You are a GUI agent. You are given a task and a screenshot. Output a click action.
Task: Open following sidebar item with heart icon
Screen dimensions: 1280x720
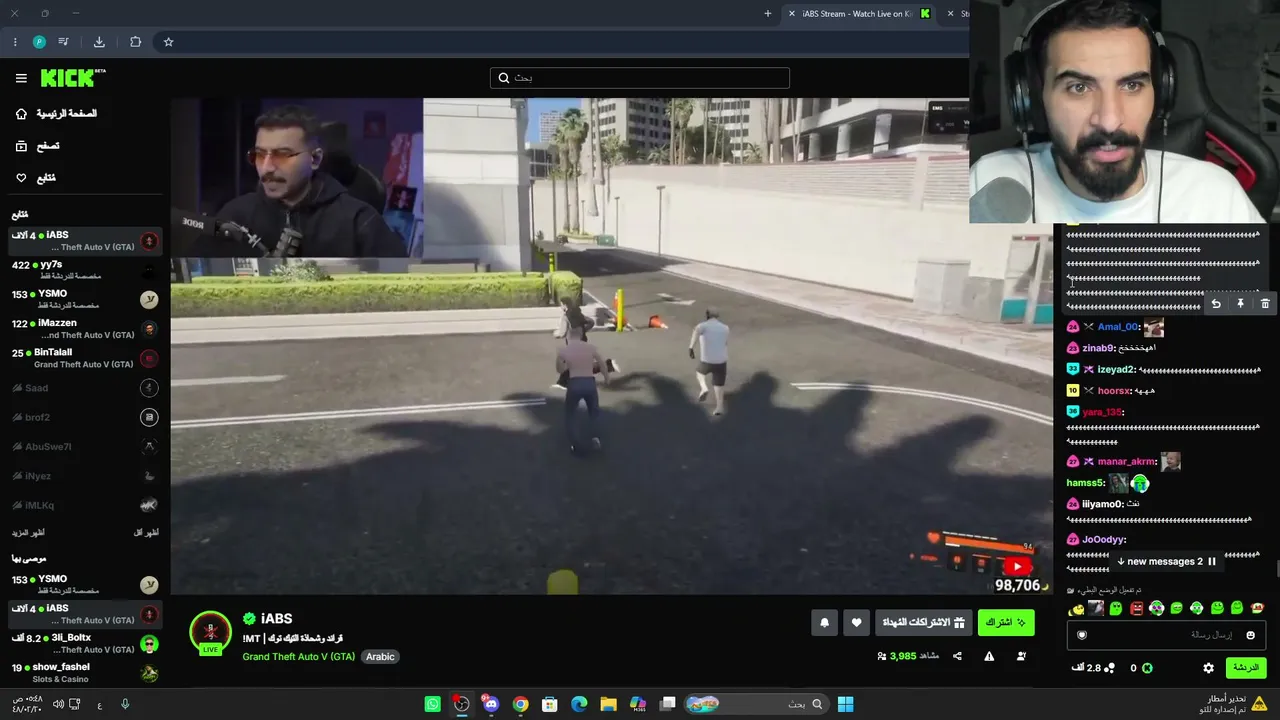(x=35, y=178)
